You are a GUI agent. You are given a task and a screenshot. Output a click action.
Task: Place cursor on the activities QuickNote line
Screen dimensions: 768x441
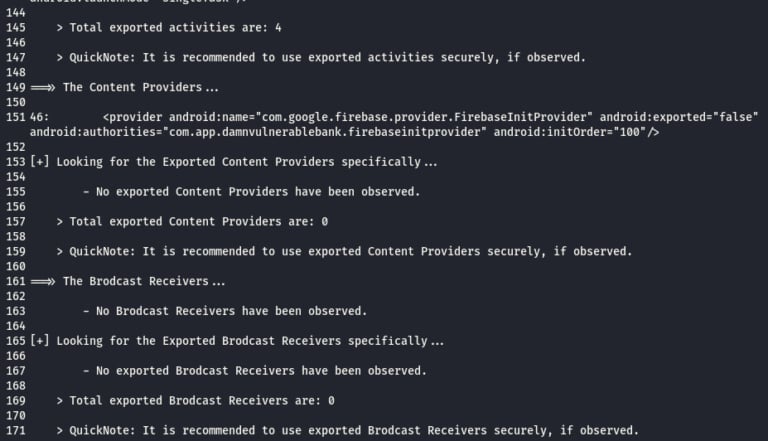pos(321,58)
